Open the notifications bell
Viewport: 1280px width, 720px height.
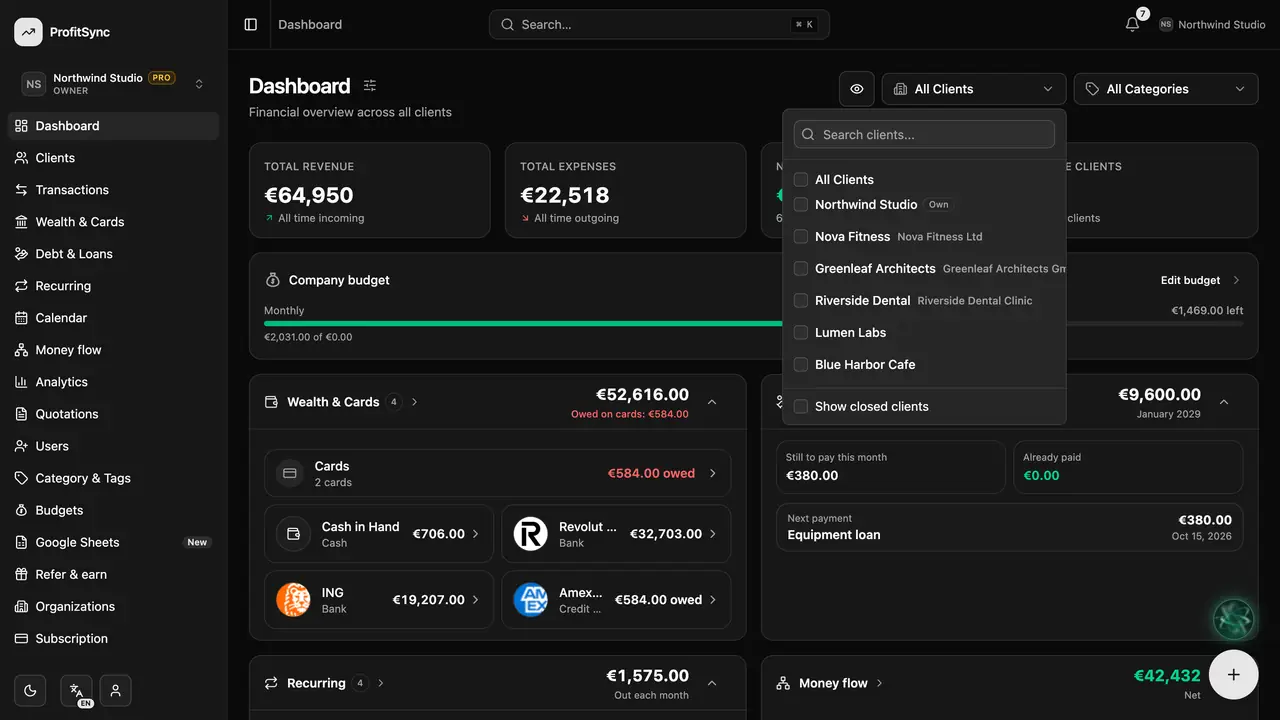1132,24
